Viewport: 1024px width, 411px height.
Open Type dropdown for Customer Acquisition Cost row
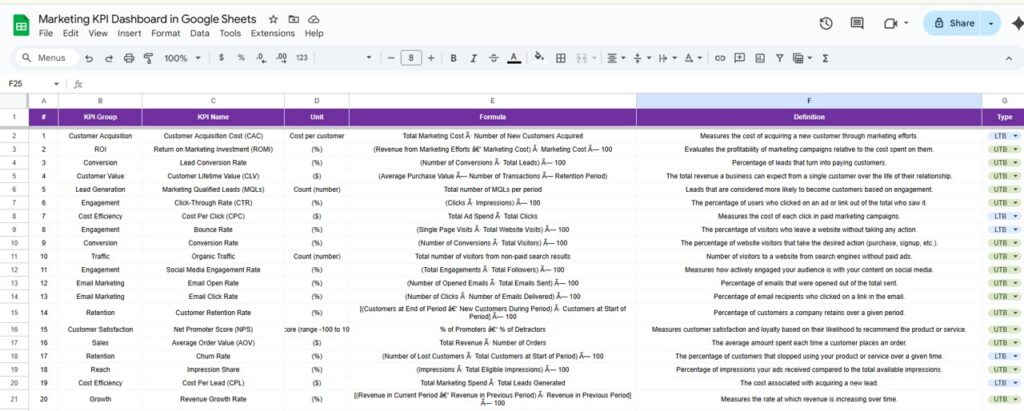(x=1015, y=136)
